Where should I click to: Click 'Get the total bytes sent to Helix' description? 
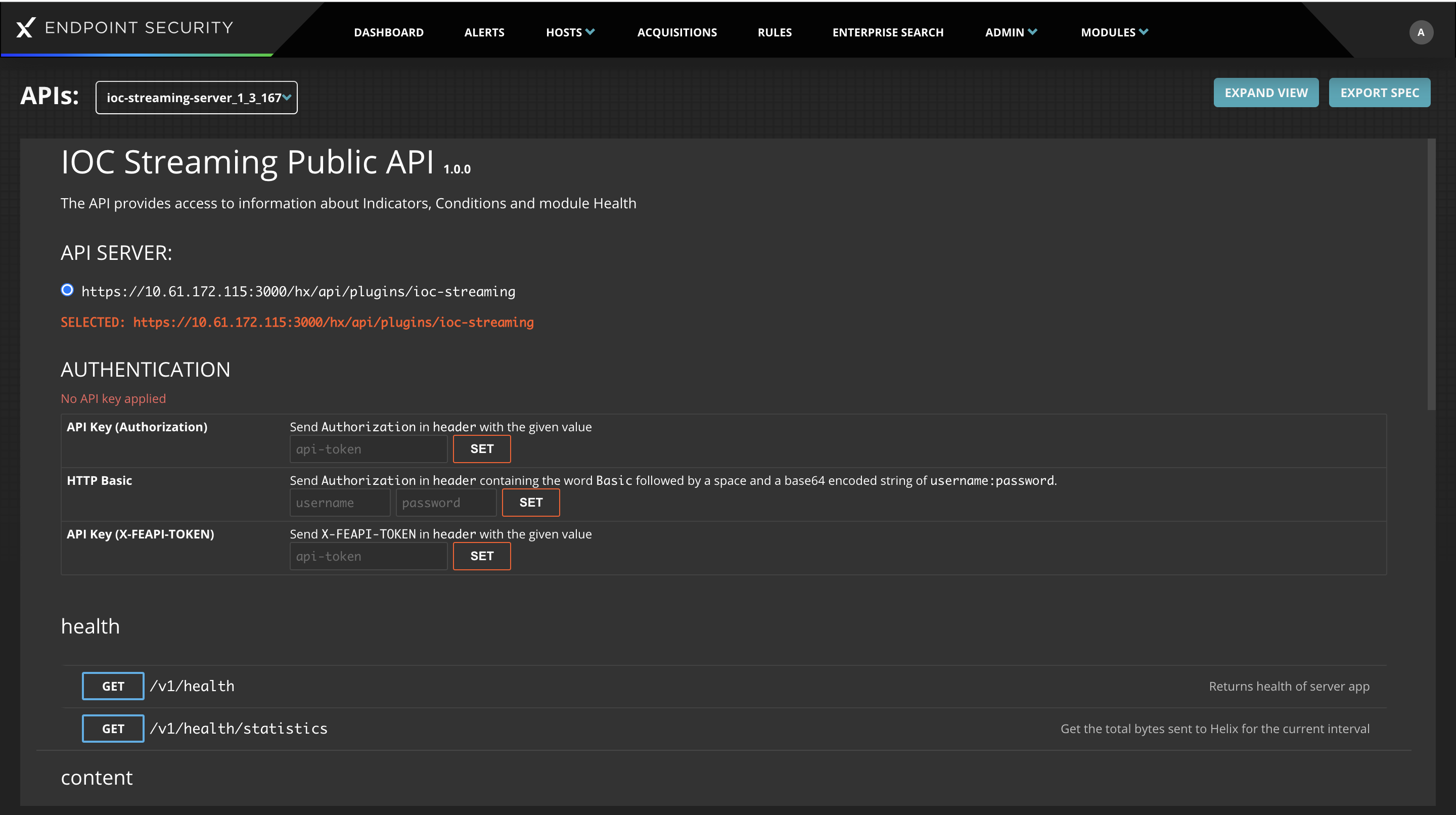[x=1215, y=729]
